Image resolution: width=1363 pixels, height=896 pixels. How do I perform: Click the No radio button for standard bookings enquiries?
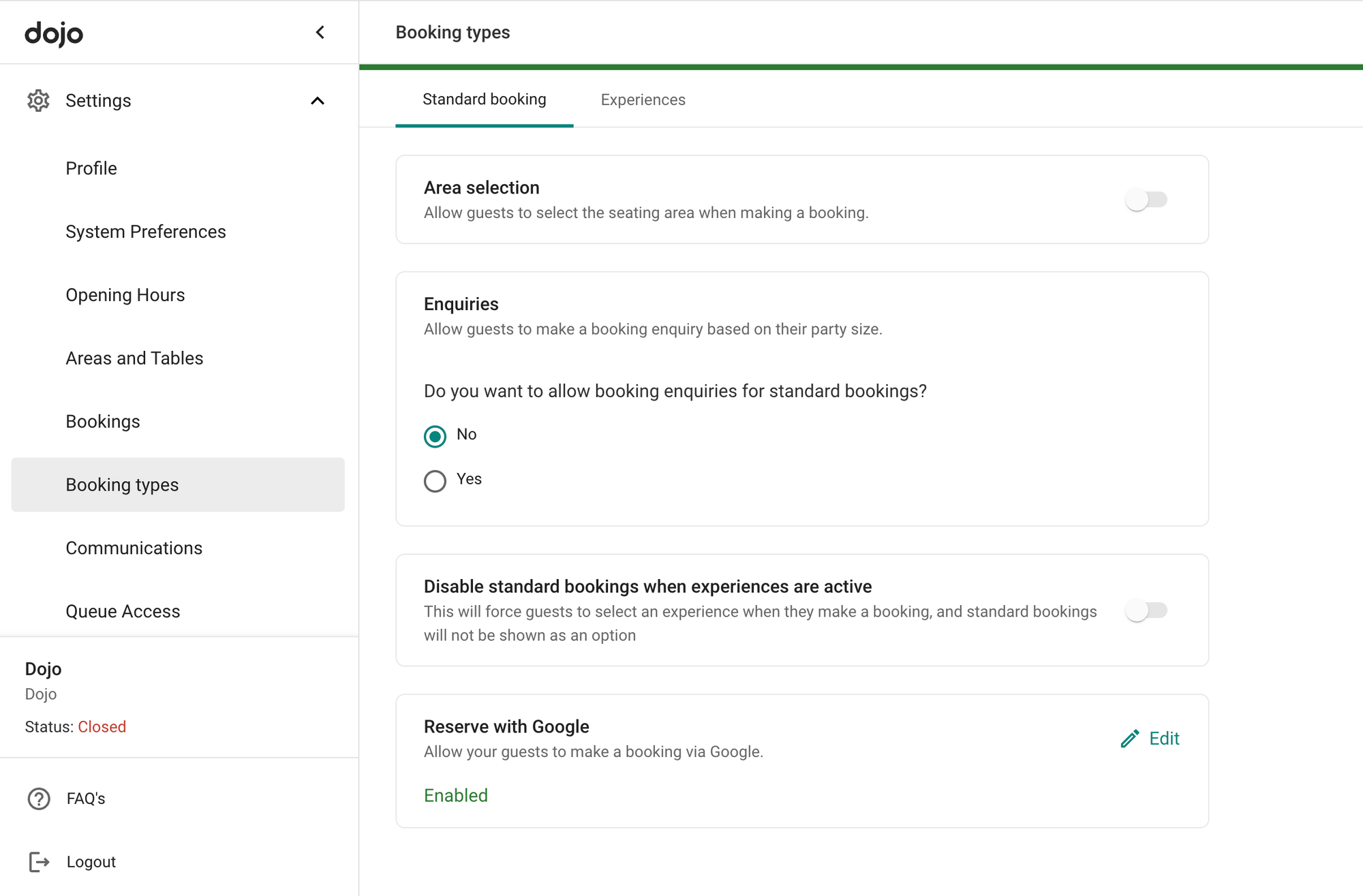(435, 434)
